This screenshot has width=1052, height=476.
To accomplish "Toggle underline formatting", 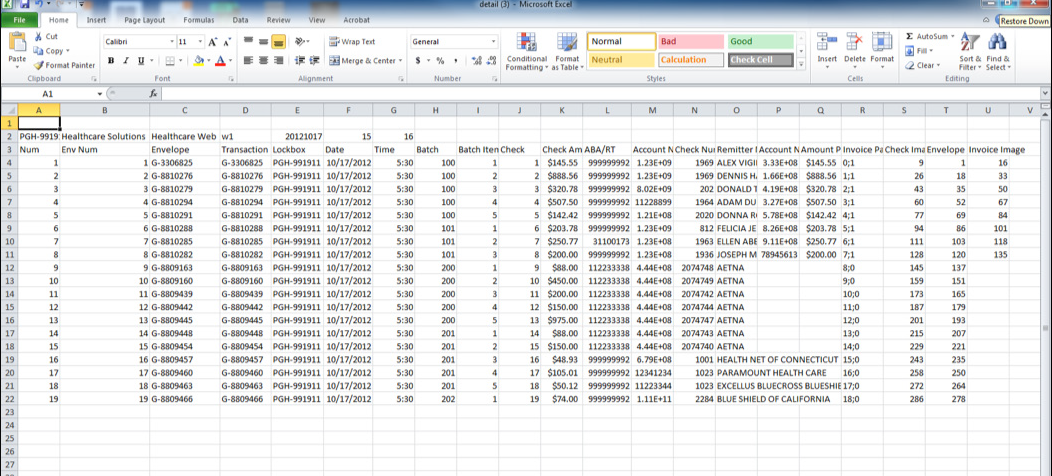I will click(x=141, y=60).
